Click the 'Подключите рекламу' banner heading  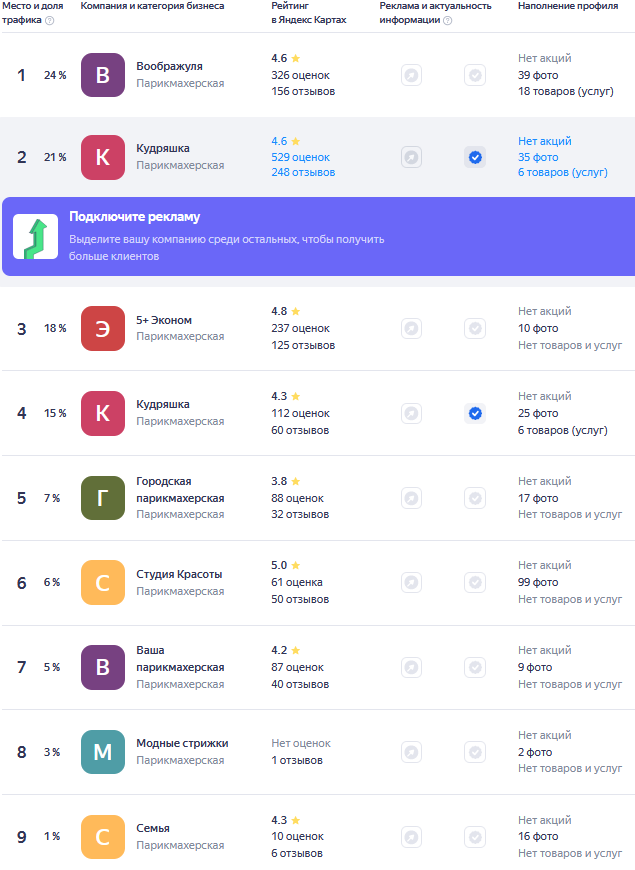[x=134, y=217]
